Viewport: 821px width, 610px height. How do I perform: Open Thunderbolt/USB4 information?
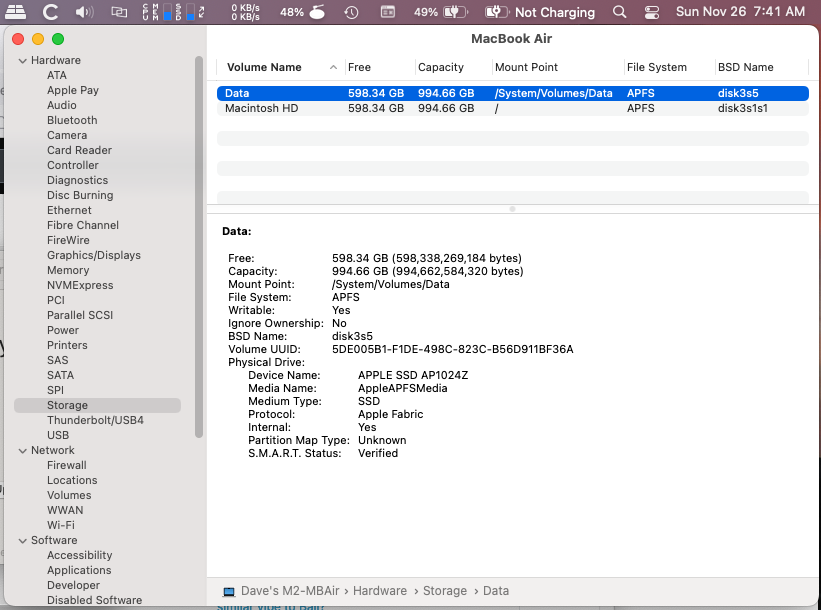tap(95, 420)
